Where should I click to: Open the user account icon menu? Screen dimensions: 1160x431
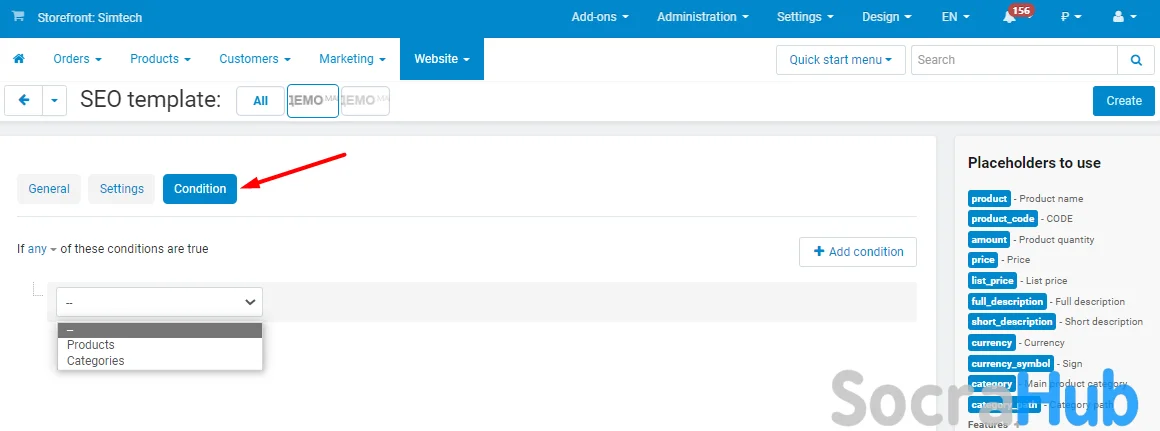tap(1124, 17)
